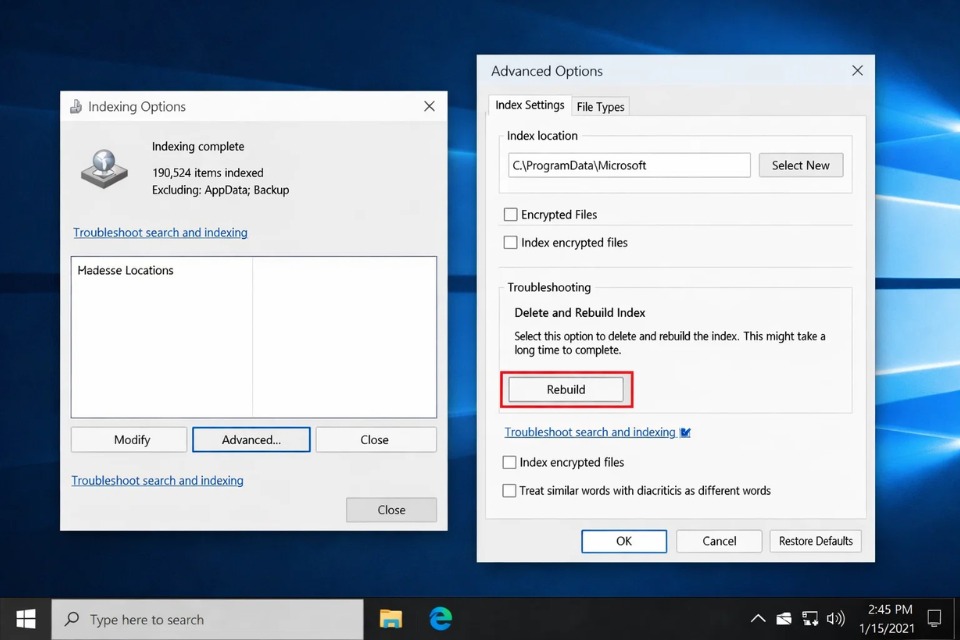
Task: Open the File Explorer from the taskbar
Action: tap(390, 618)
